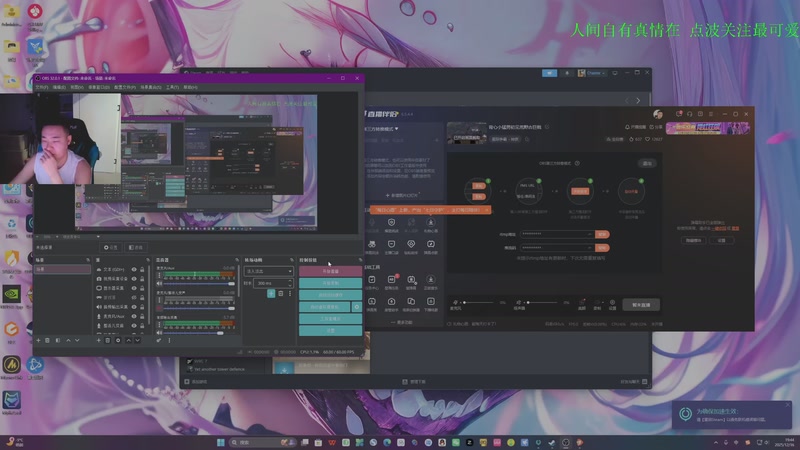Click help question mark beside OBS mode title

[x=577, y=163]
